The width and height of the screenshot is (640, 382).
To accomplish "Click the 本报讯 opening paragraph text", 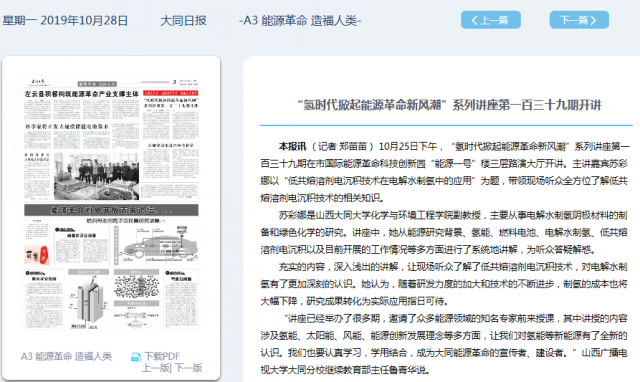I will (445, 172).
